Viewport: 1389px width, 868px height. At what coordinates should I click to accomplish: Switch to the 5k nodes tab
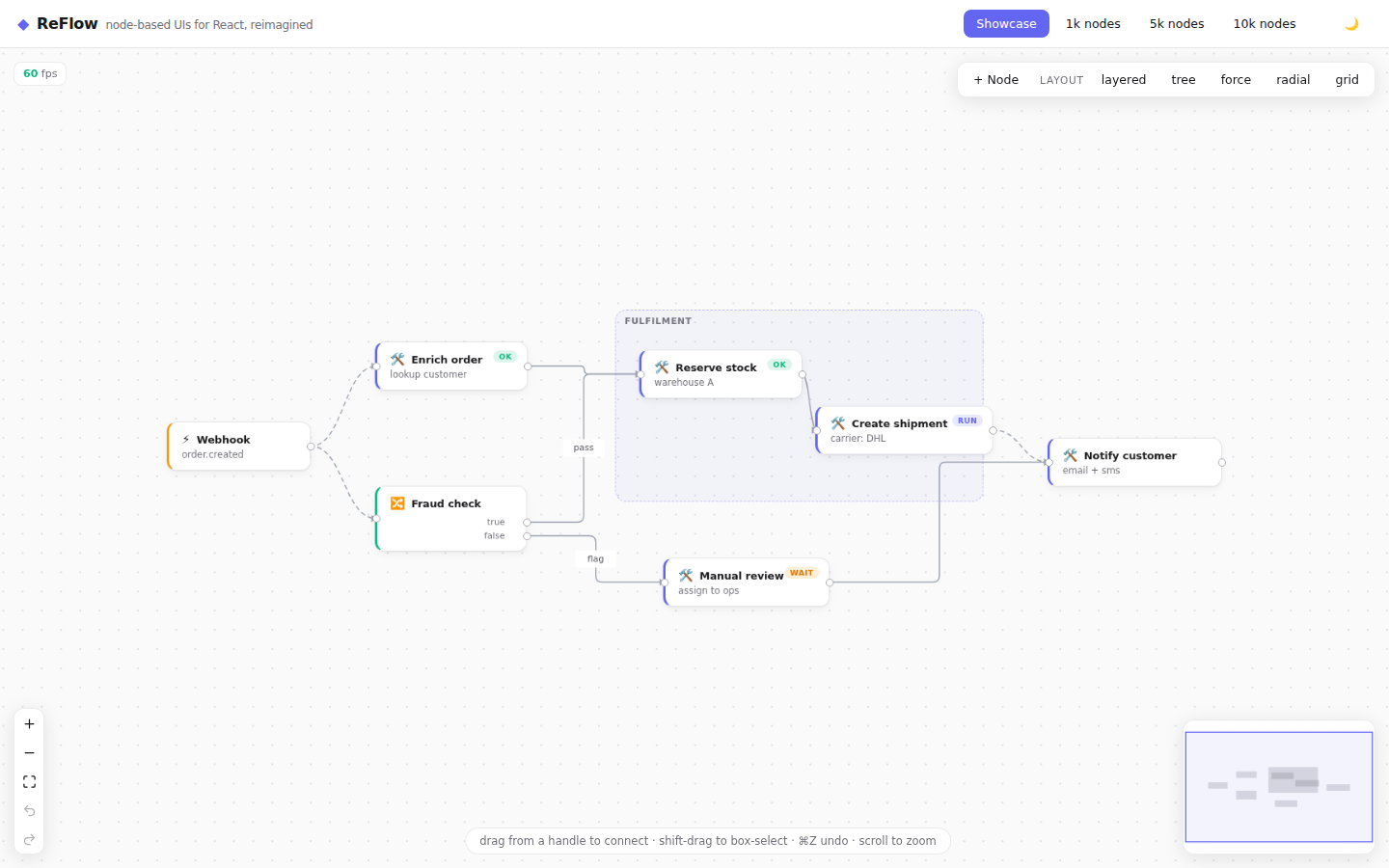point(1177,24)
